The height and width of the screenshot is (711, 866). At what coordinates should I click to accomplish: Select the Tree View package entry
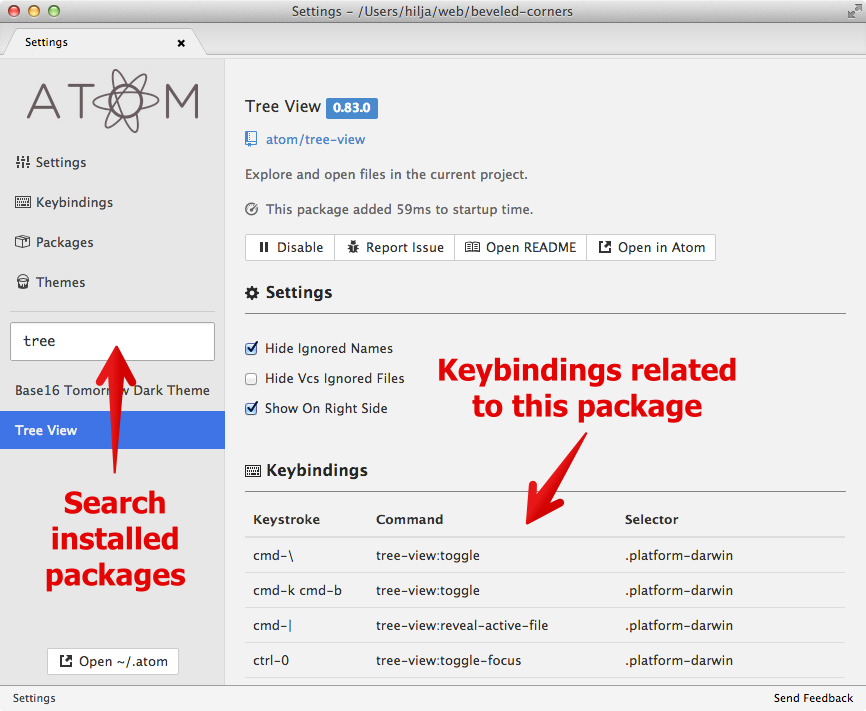pyautogui.click(x=112, y=430)
